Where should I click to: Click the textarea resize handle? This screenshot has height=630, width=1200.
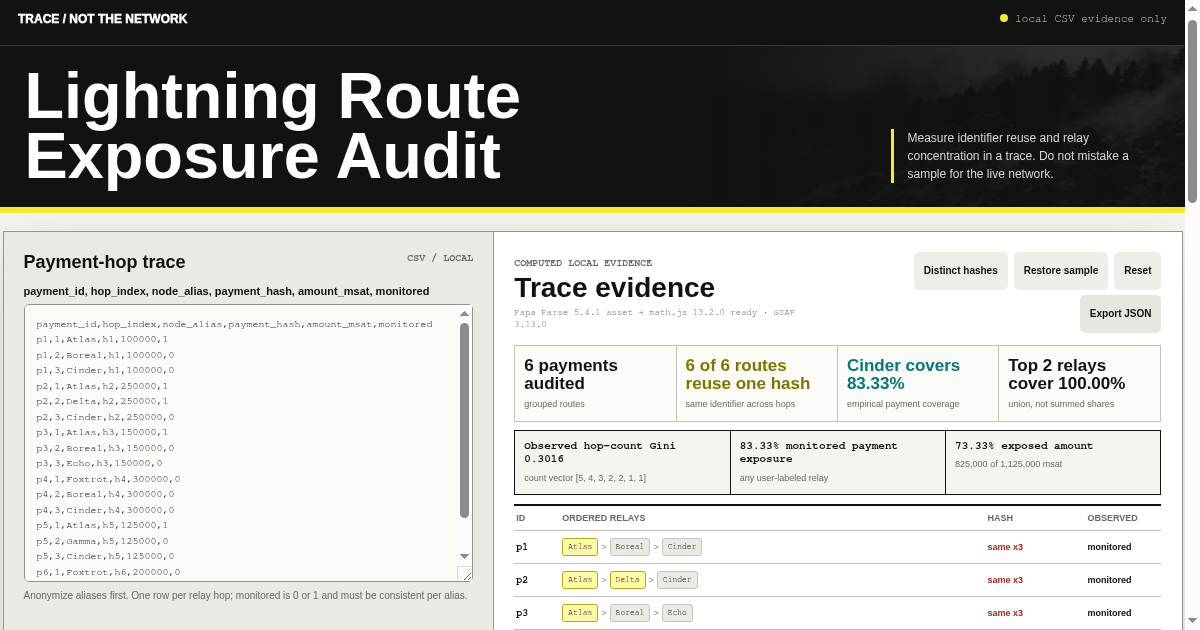(465, 574)
